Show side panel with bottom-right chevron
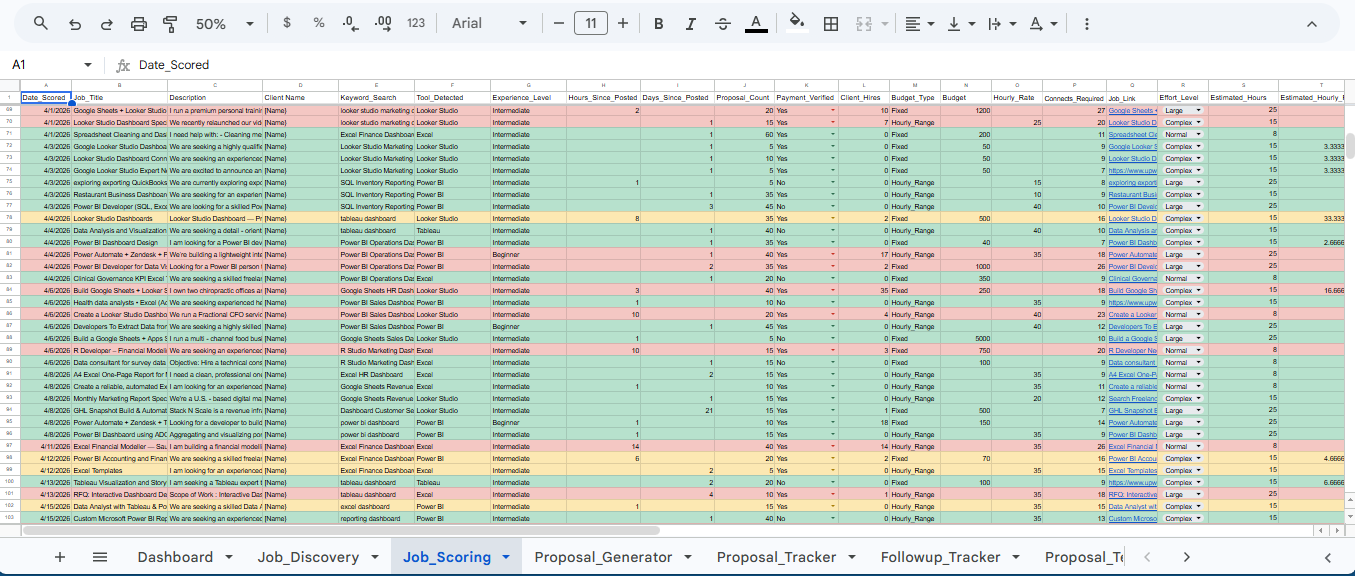Image resolution: width=1355 pixels, height=576 pixels. [x=1328, y=557]
